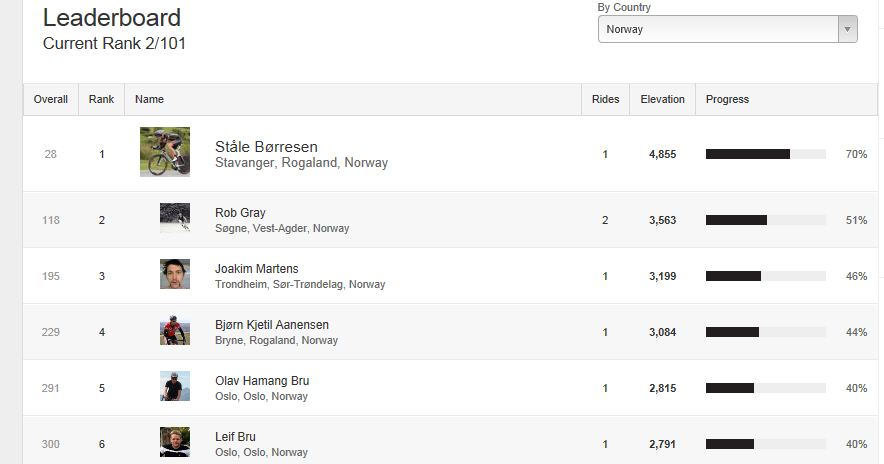Open Bjørn Kjetil Aanensen's avatar
This screenshot has height=464, width=884.
pos(175,330)
